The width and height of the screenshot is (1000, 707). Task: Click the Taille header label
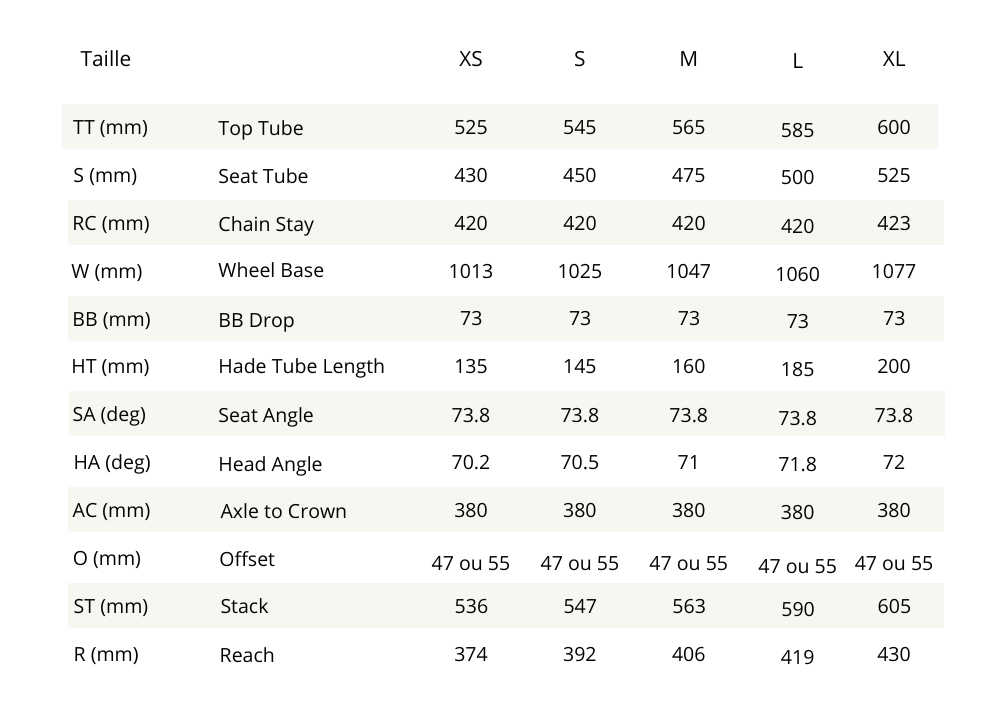pos(105,59)
